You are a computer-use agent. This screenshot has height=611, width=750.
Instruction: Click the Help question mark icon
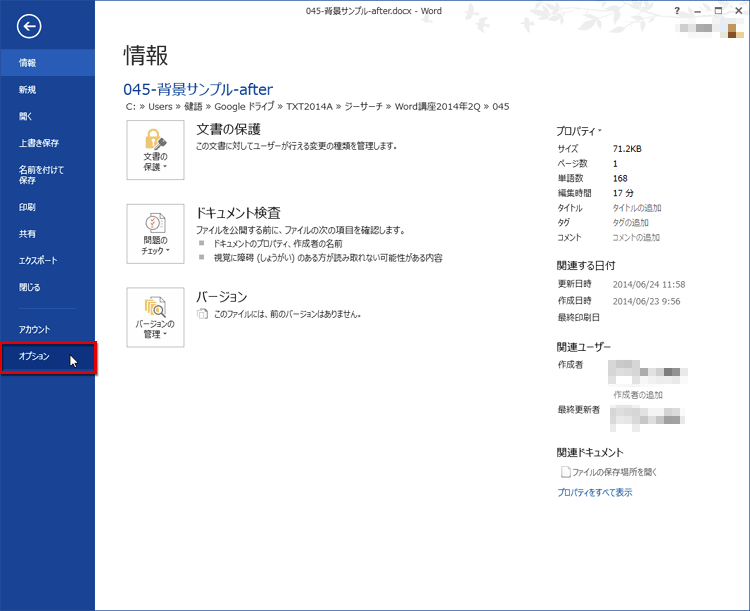677,11
